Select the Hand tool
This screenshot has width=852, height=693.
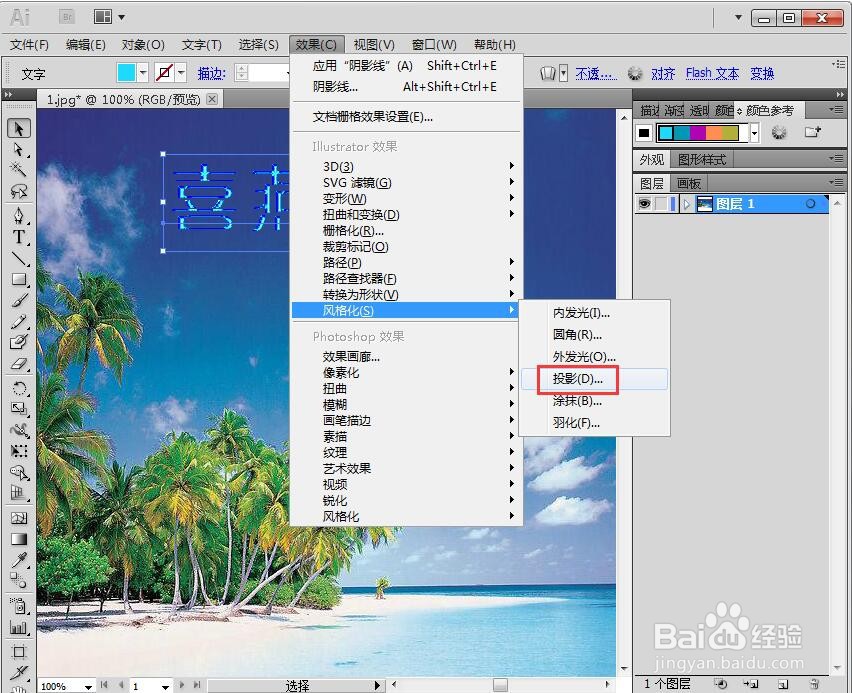tap(18, 688)
